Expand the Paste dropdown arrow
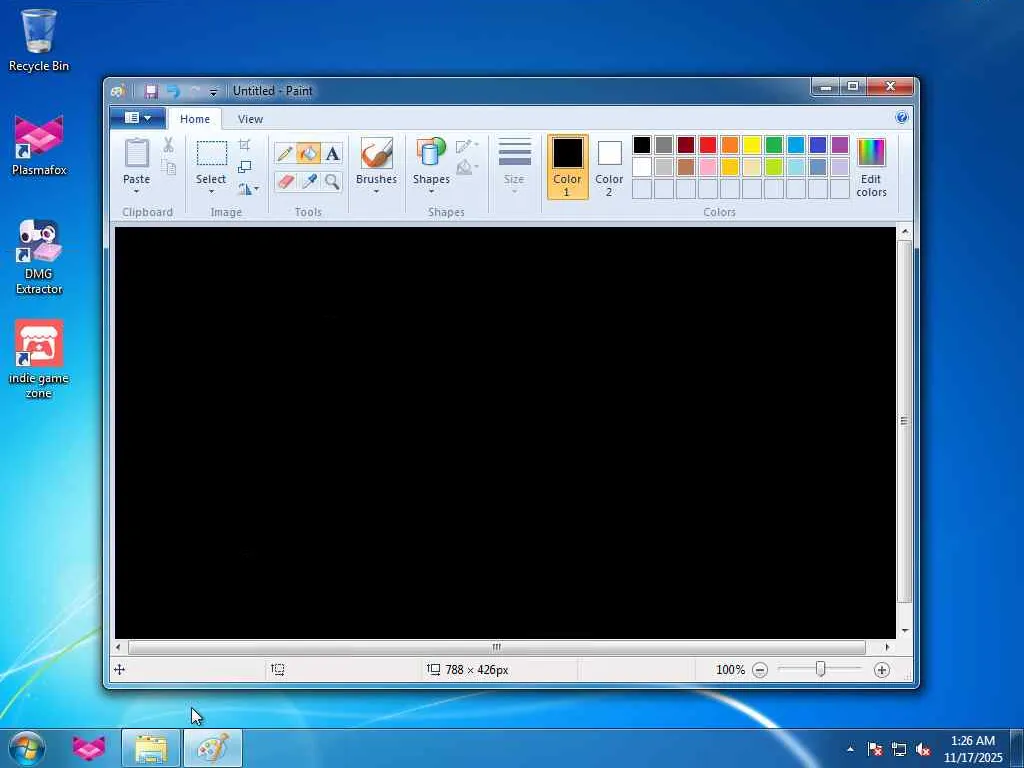This screenshot has width=1024, height=768. [136, 191]
